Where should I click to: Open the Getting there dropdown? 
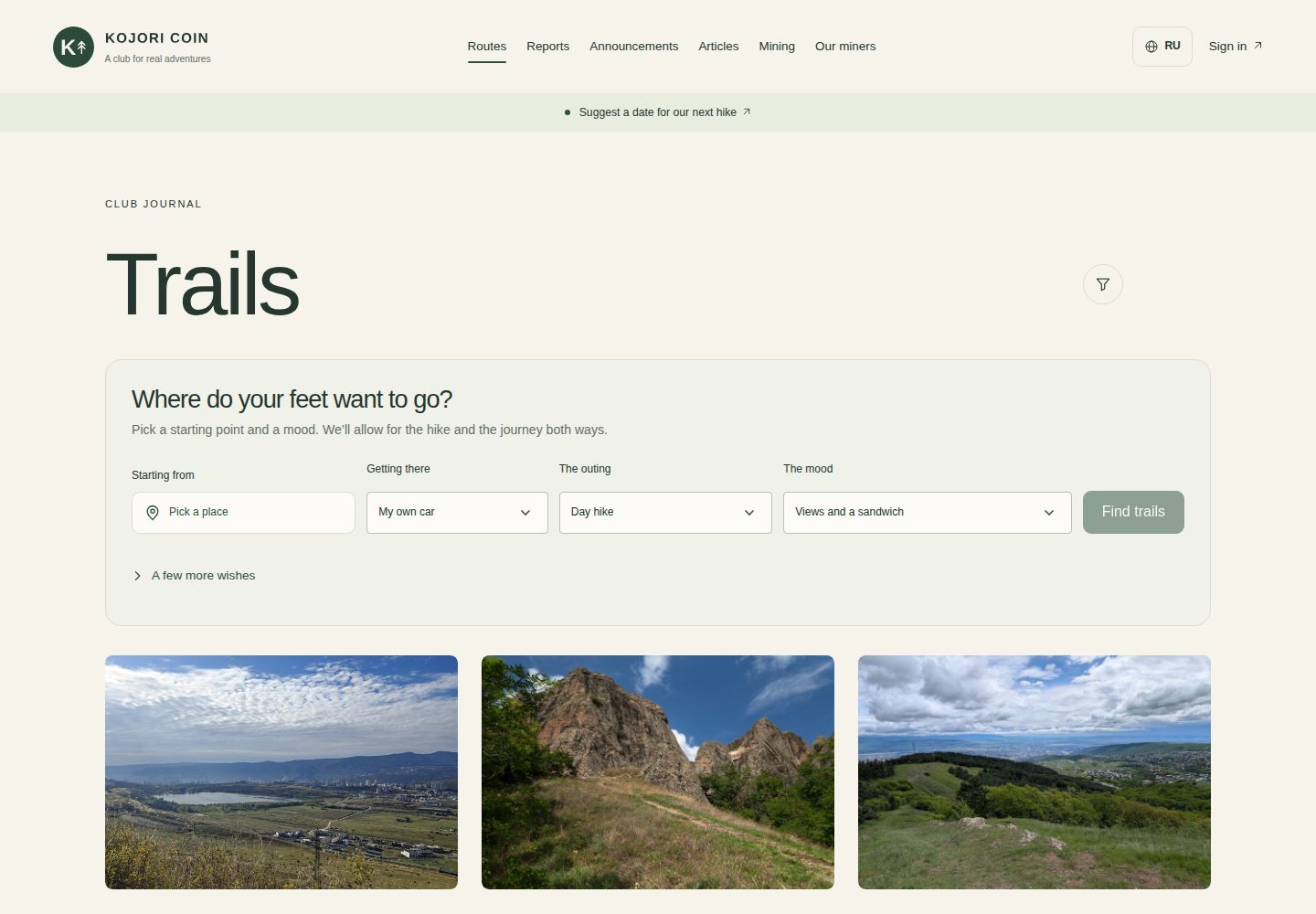(457, 513)
